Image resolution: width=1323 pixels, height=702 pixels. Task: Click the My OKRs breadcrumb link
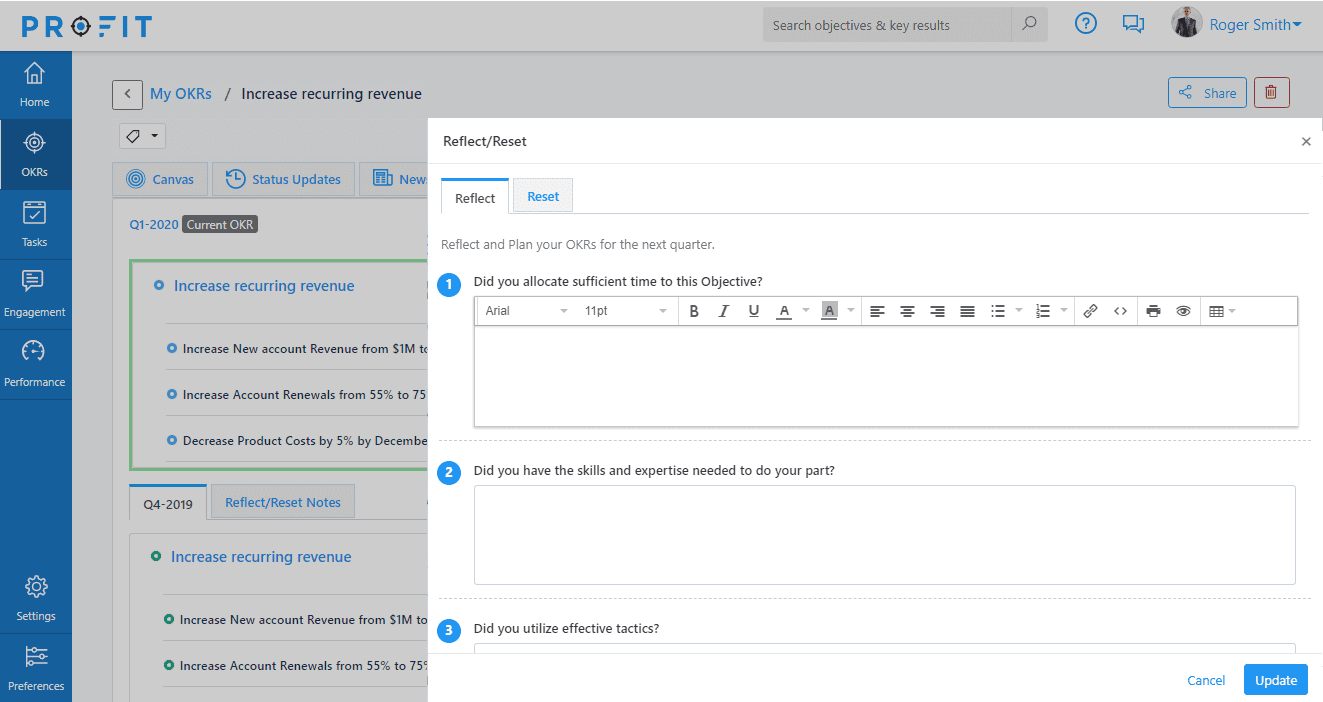click(181, 94)
